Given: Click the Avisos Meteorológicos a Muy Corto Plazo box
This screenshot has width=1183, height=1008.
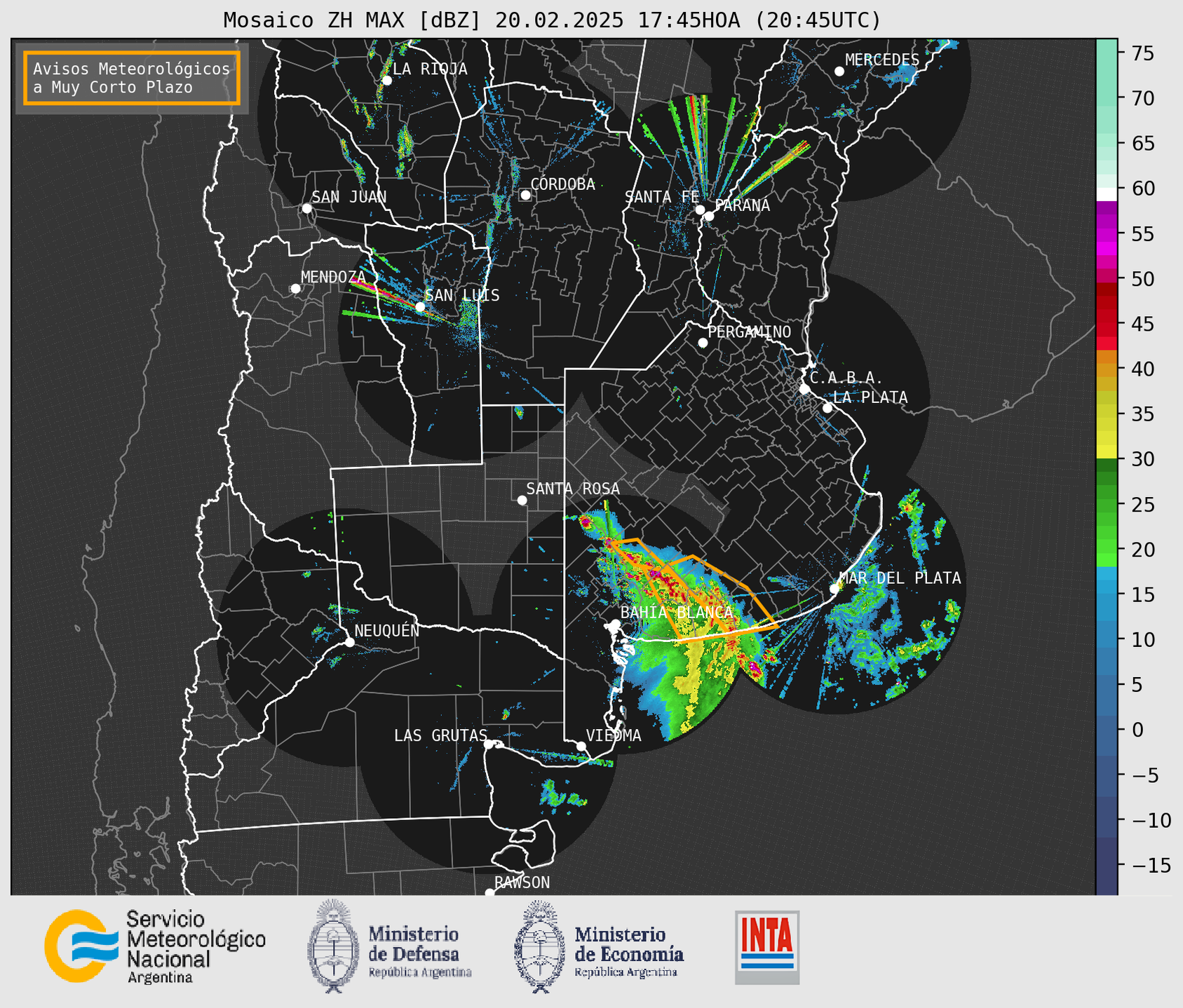Looking at the screenshot, I should tap(132, 78).
